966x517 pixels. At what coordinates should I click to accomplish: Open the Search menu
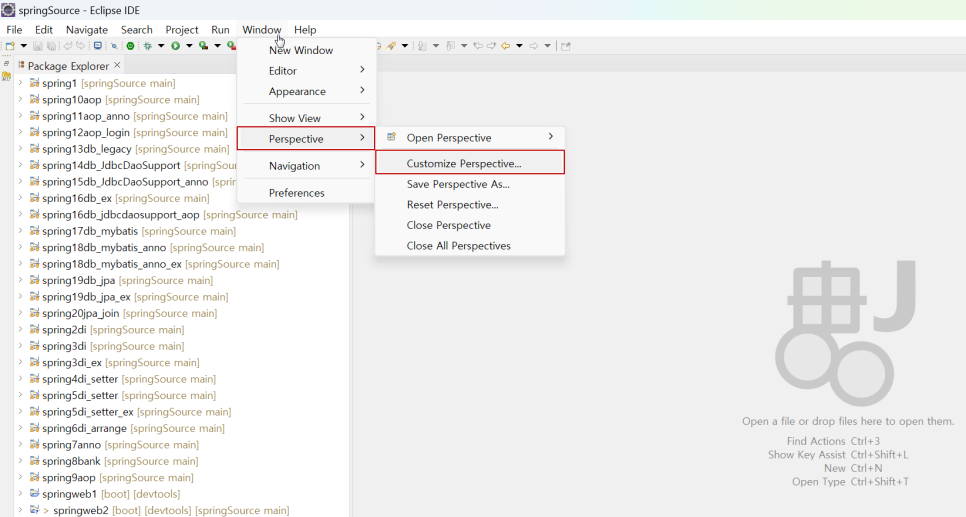[x=137, y=30]
